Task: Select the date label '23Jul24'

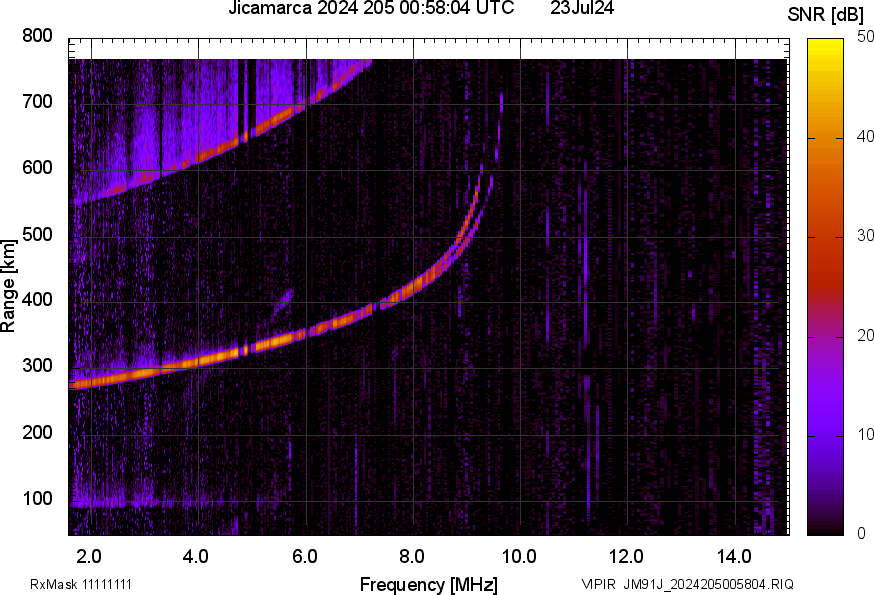Action: click(582, 8)
